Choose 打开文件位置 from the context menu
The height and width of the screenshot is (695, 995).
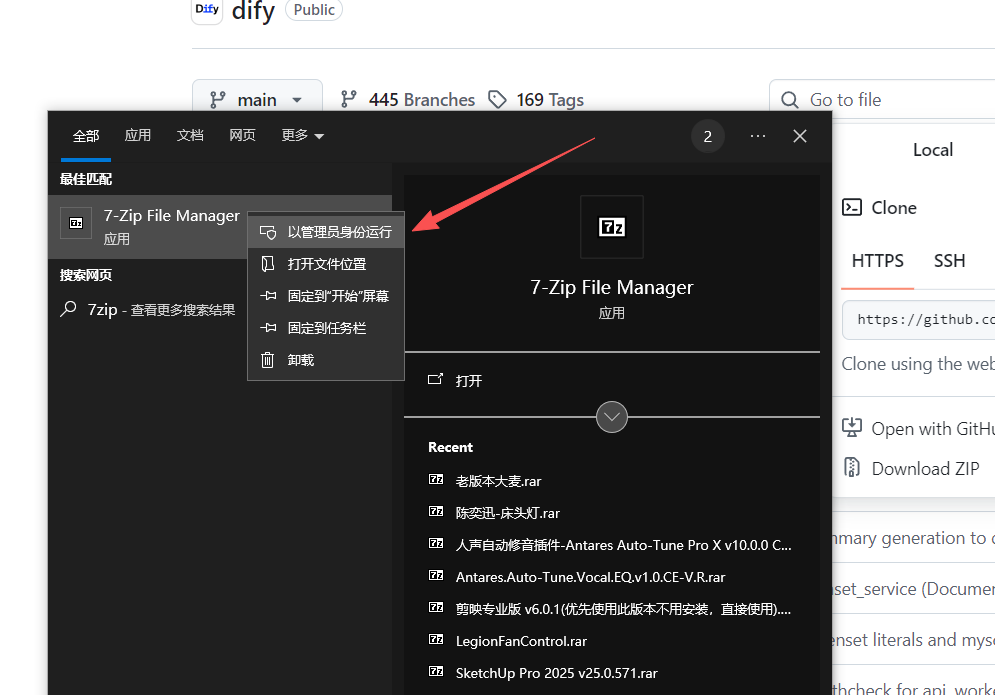click(326, 264)
